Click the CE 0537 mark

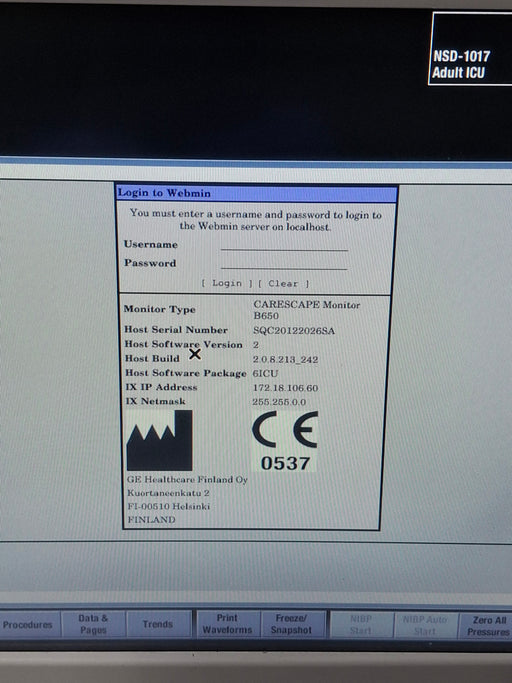click(285, 441)
